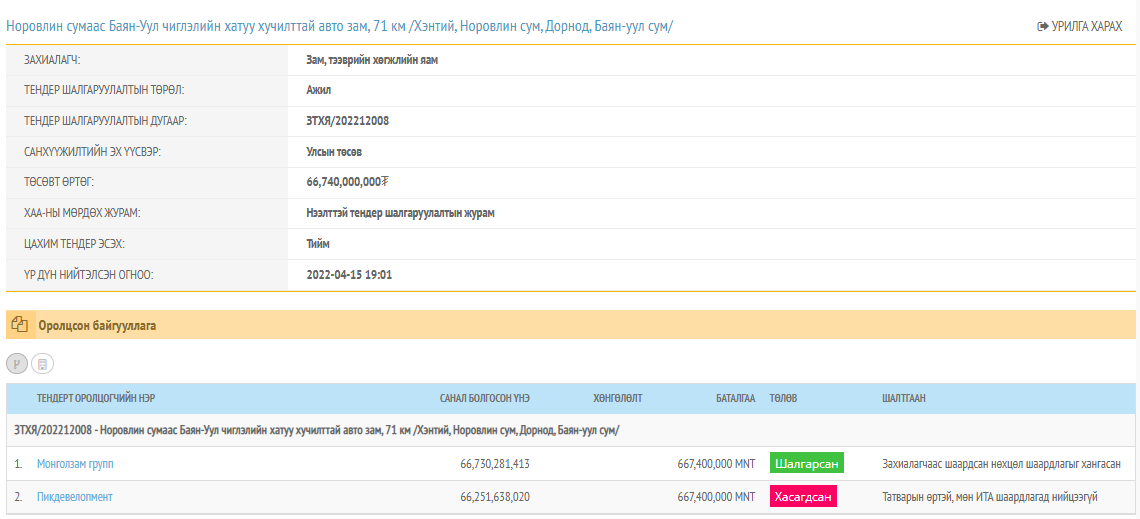The height and width of the screenshot is (519, 1140).
Task: Open the УРИЛГА ХАРАХ link
Action: tap(1086, 26)
